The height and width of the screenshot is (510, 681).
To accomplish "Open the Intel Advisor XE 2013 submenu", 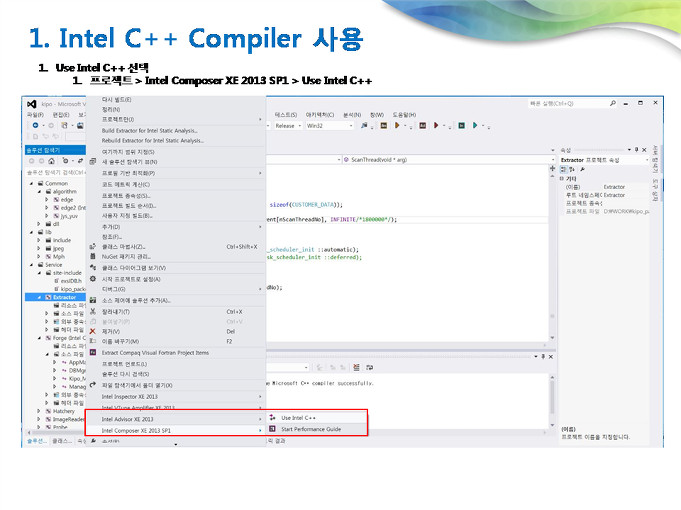I will (x=175, y=419).
